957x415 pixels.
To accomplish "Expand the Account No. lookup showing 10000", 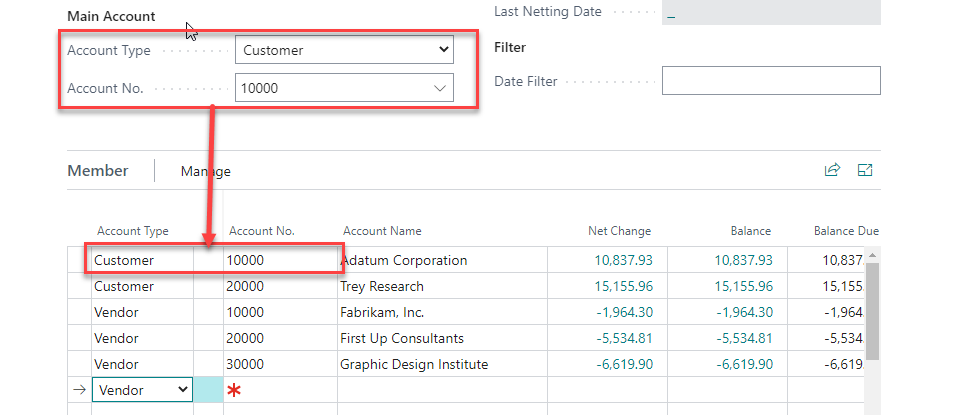I will 440,88.
